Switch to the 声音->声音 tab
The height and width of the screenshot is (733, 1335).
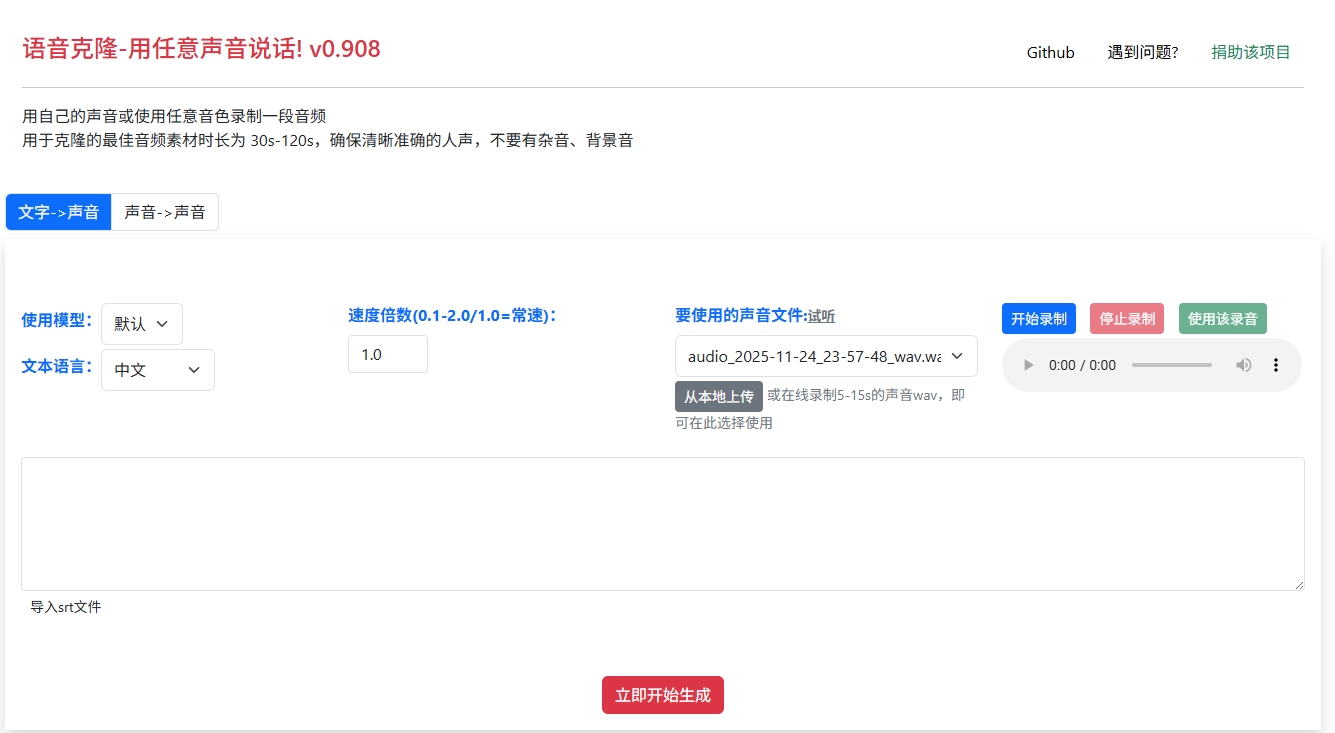tap(165, 211)
